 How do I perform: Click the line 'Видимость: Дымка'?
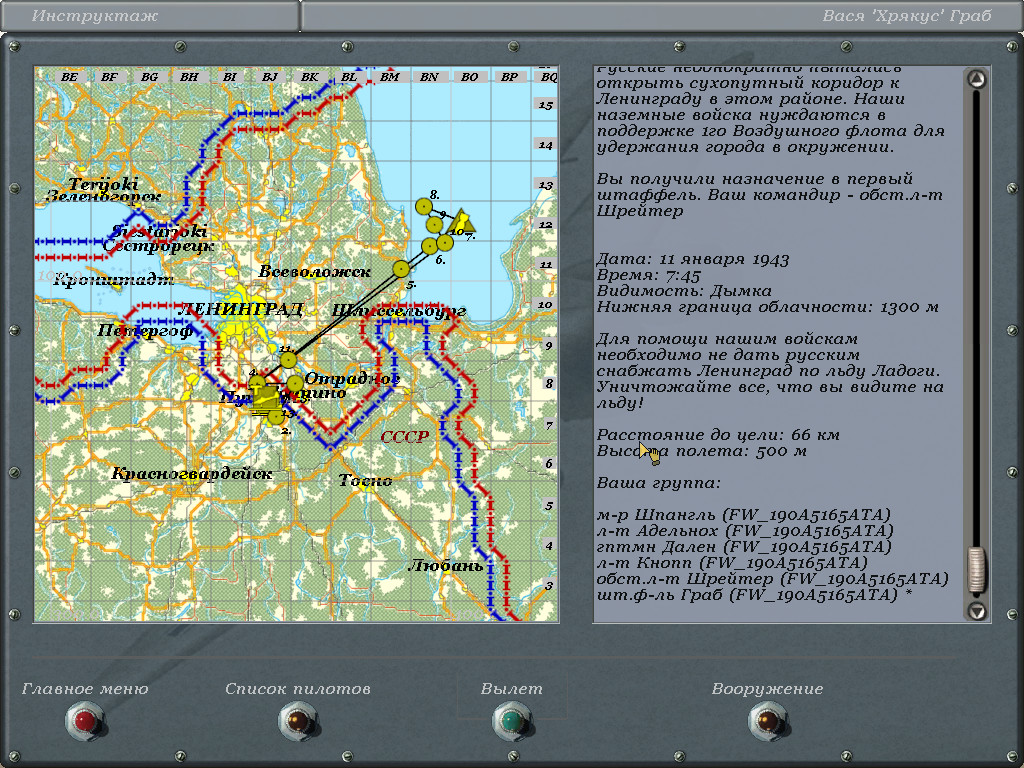684,291
